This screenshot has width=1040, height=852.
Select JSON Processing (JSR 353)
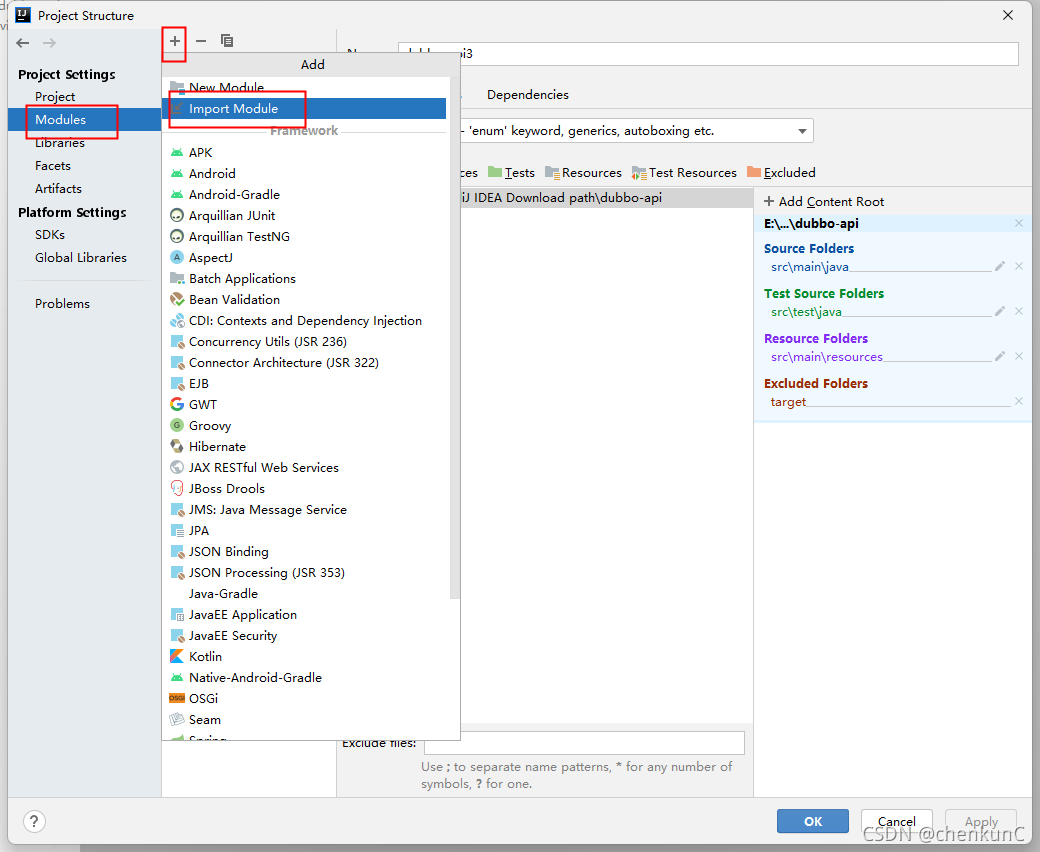tap(304, 573)
